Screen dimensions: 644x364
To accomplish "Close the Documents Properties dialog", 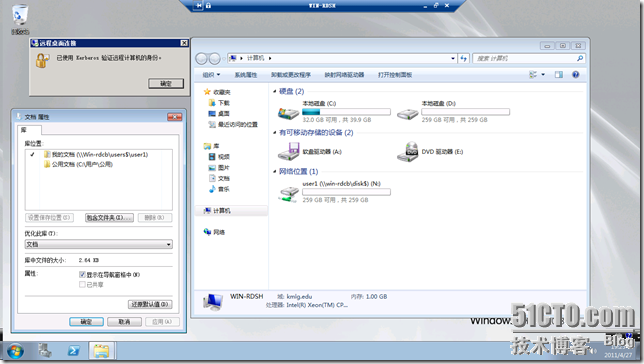I will [x=175, y=117].
